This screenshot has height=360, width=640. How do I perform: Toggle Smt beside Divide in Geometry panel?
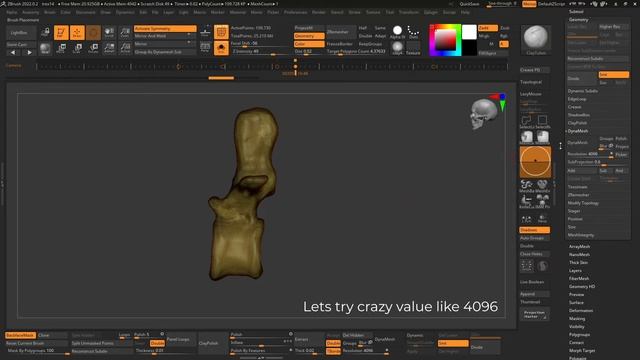(613, 75)
